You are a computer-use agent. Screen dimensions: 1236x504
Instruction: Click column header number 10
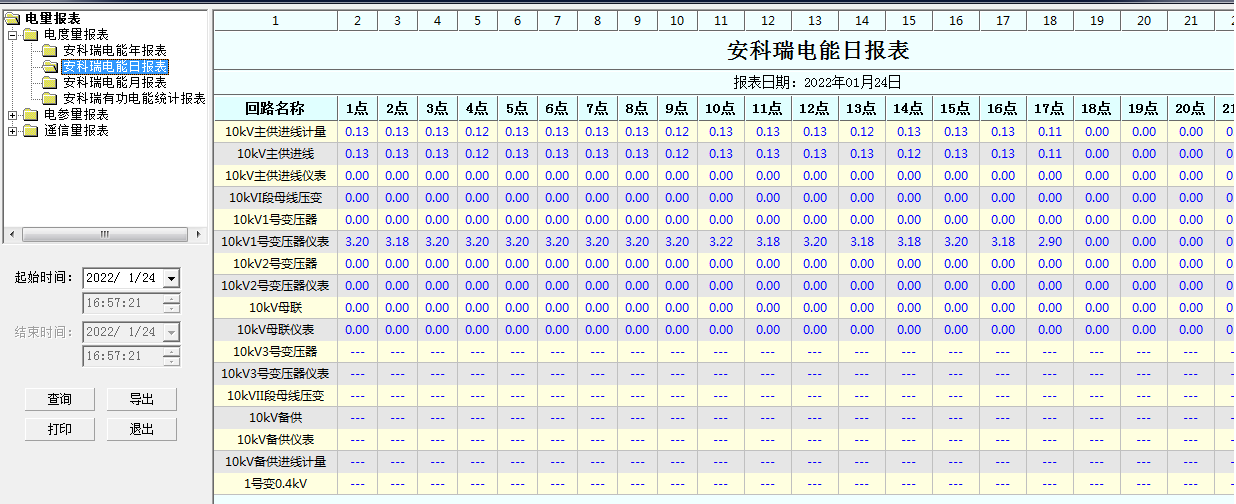[x=677, y=20]
